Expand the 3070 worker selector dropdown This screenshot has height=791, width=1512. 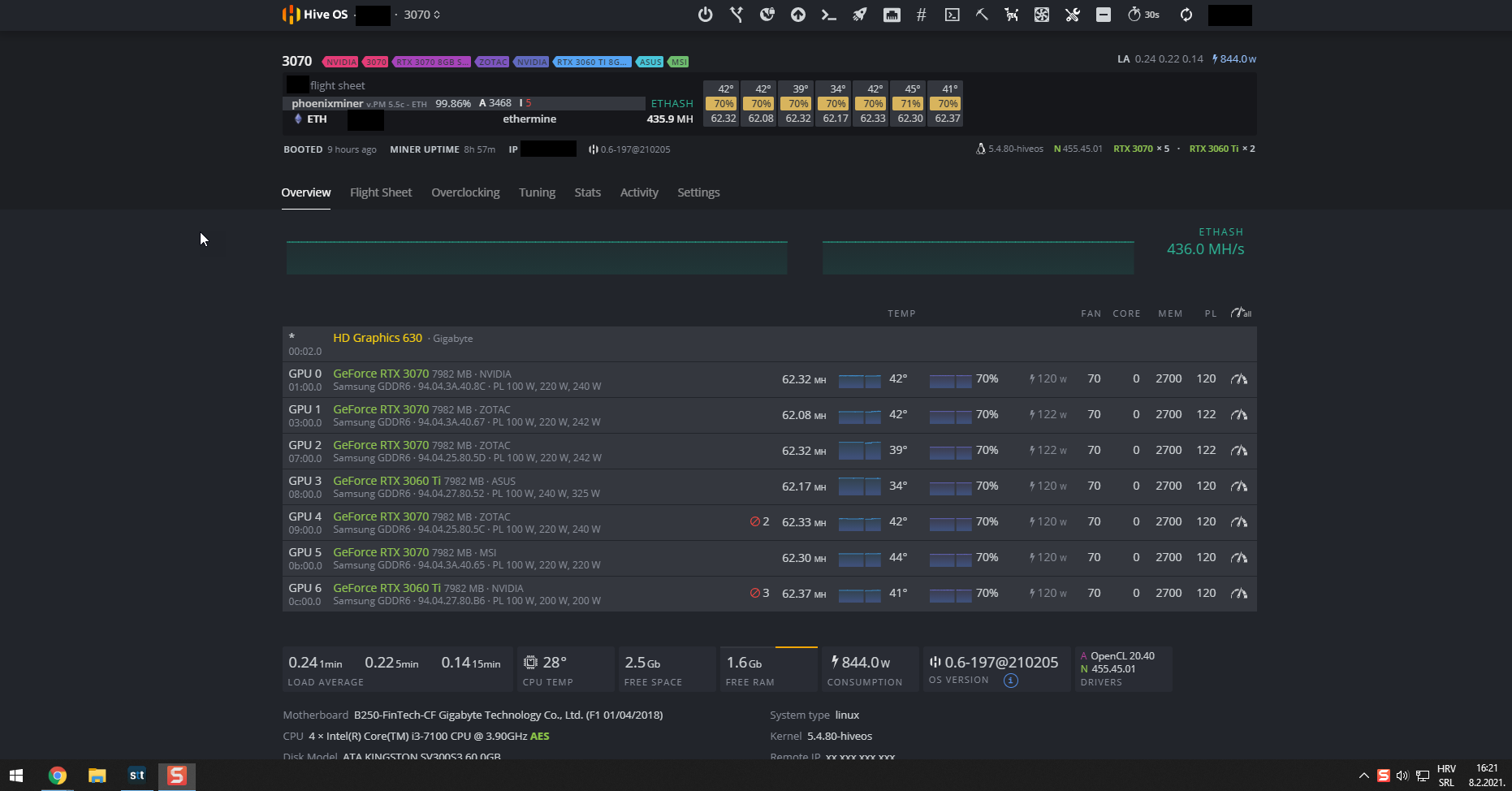422,15
